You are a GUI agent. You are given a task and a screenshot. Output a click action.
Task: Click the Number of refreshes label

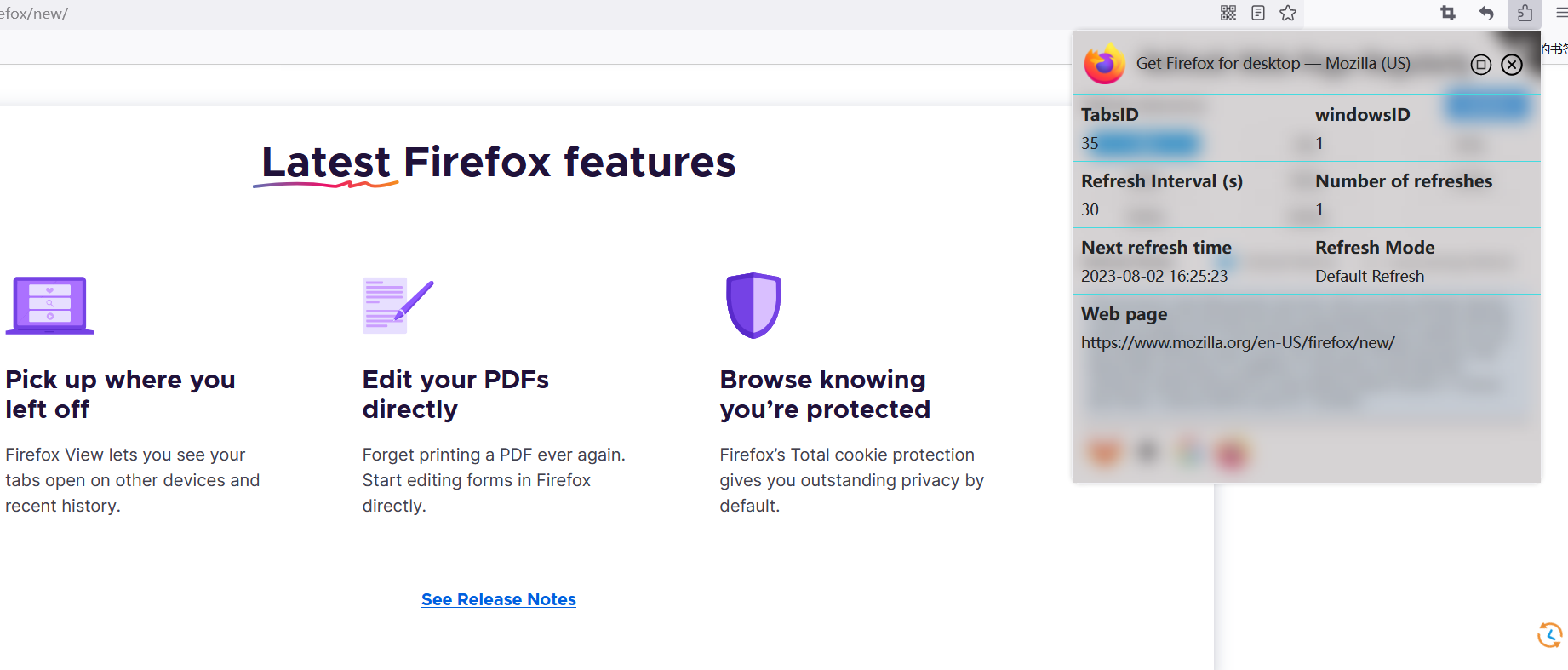click(x=1404, y=181)
